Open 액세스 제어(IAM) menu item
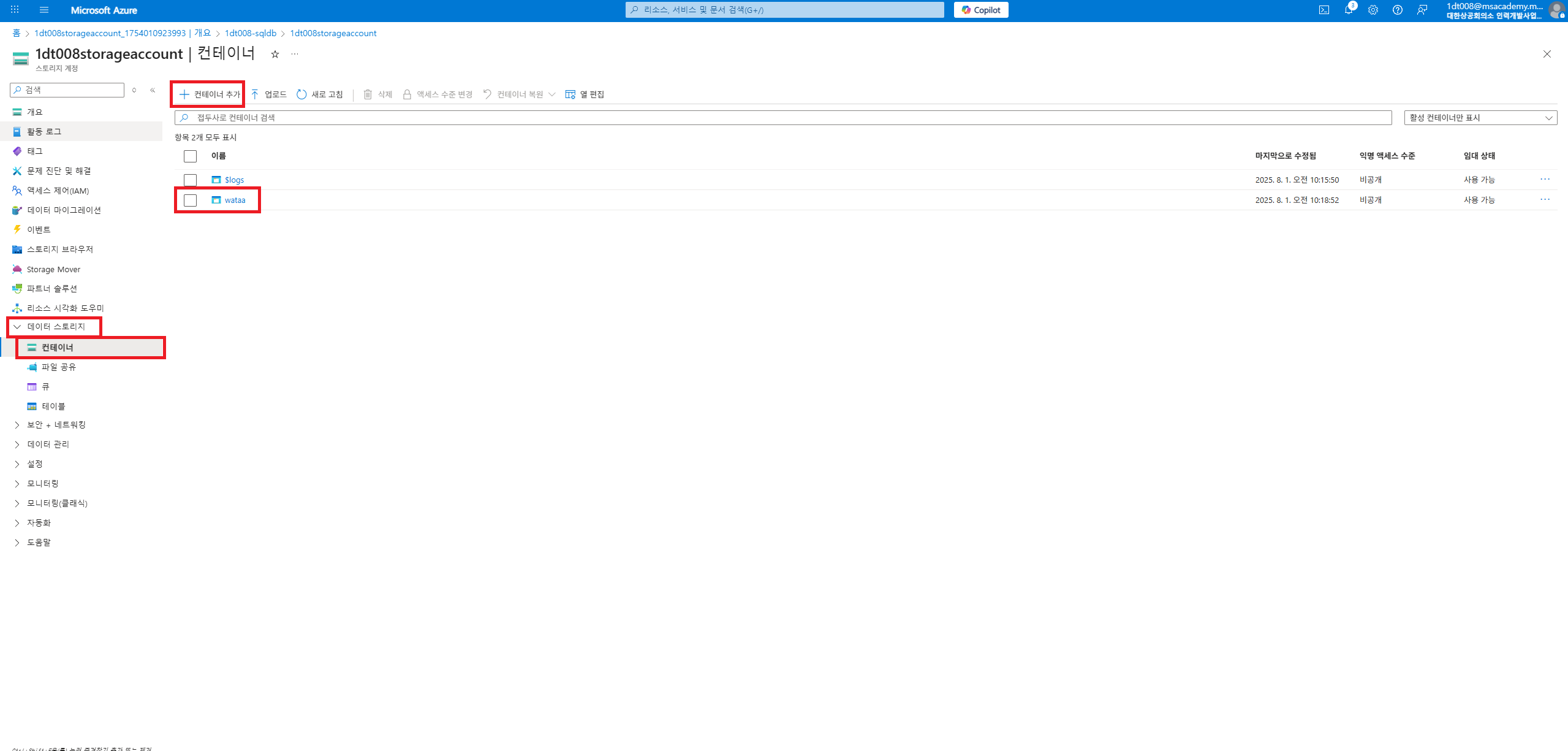1568x751 pixels. [58, 191]
